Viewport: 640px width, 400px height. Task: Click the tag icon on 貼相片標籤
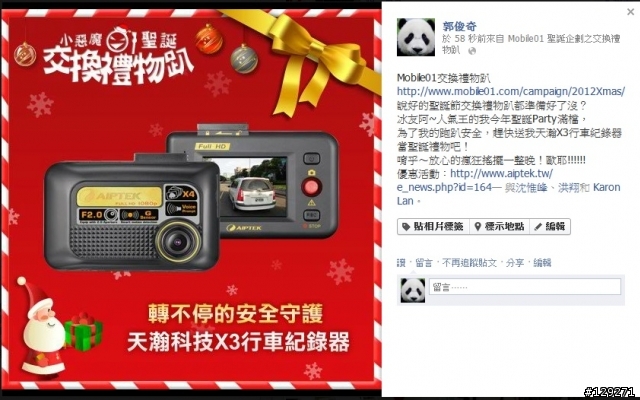[x=406, y=227]
